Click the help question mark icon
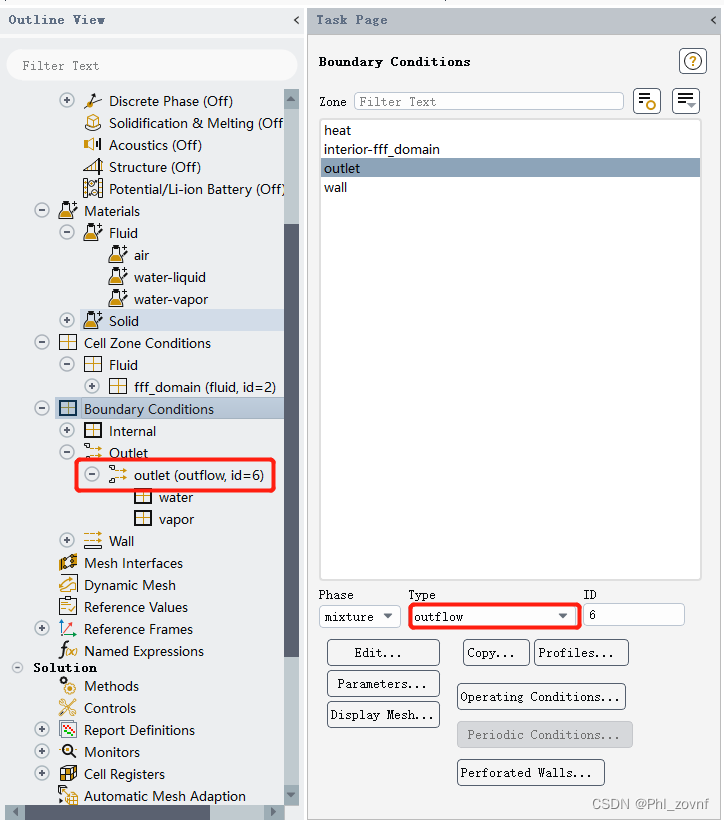The image size is (724, 820). pos(693,61)
